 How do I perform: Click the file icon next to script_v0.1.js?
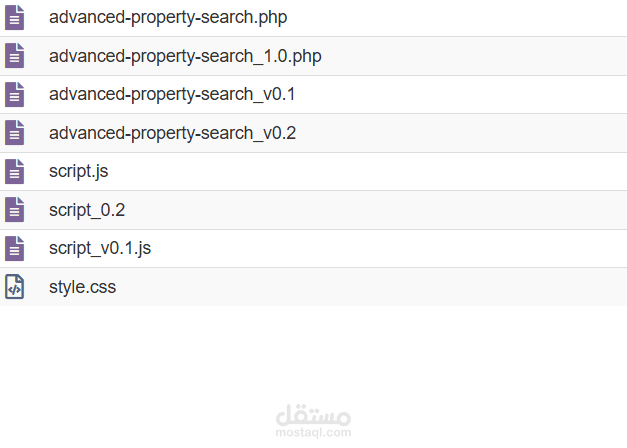point(14,248)
